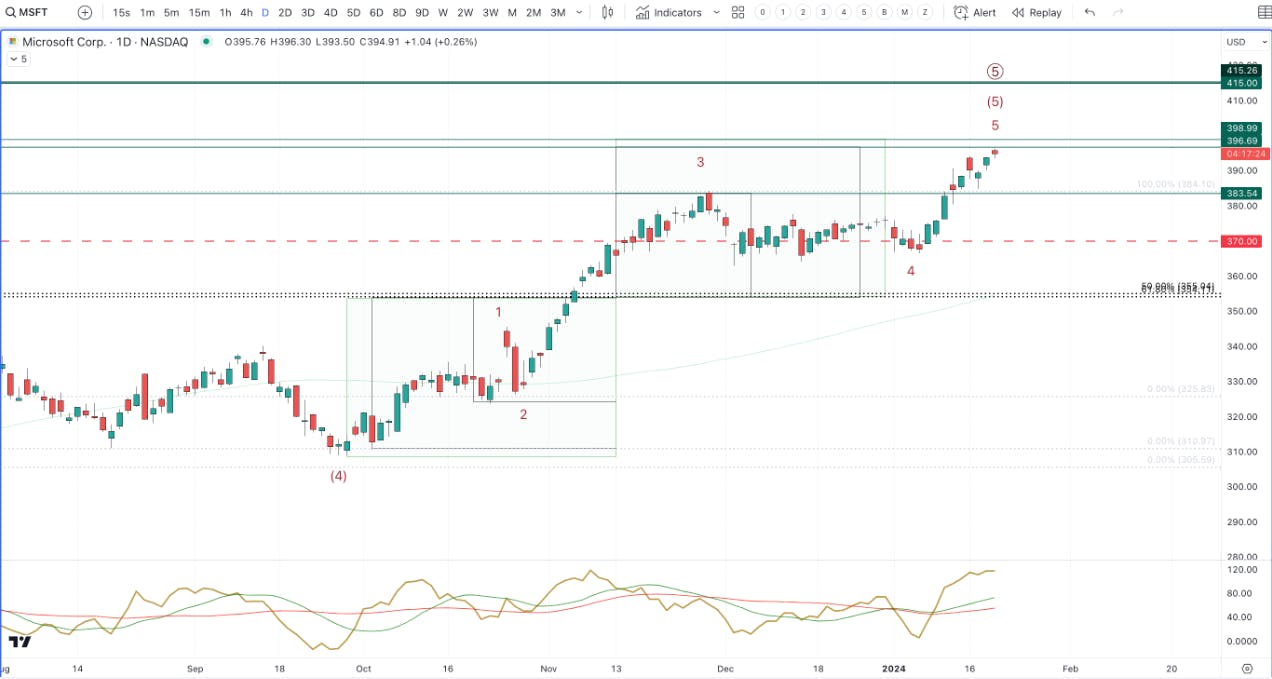Image resolution: width=1272 pixels, height=679 pixels.
Task: Undo the last chart action
Action: (1090, 13)
